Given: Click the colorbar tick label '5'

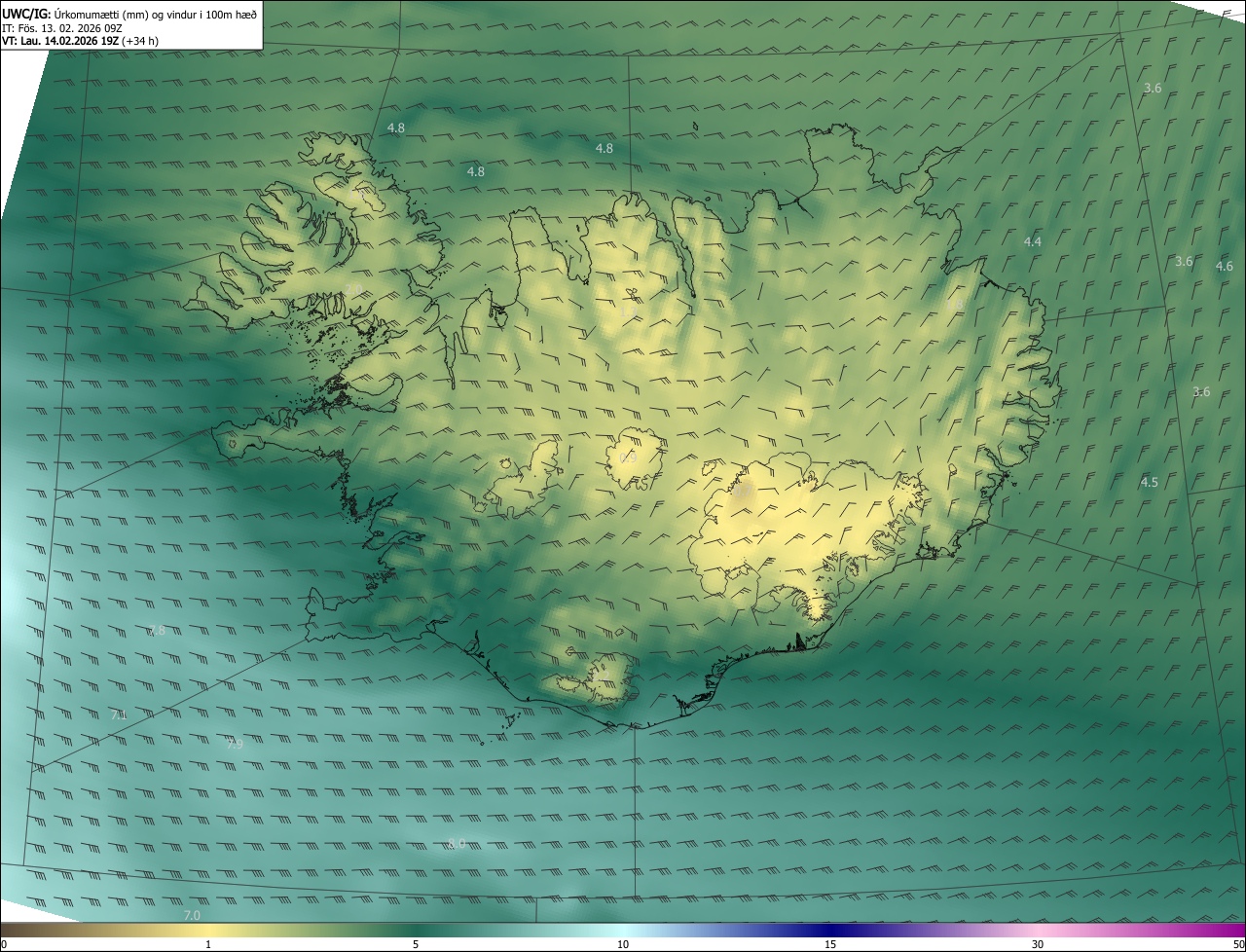Looking at the screenshot, I should (x=416, y=944).
